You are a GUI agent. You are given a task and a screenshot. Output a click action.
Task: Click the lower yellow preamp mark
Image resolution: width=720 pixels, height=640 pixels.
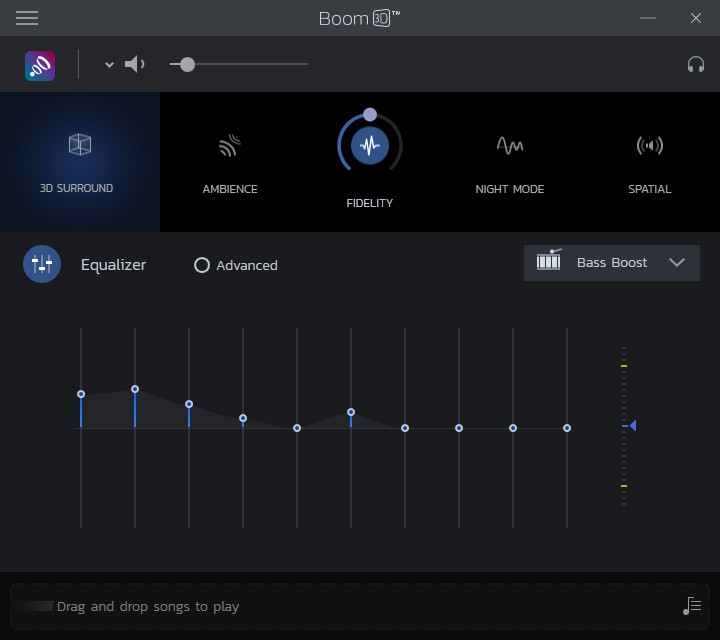pos(624,486)
